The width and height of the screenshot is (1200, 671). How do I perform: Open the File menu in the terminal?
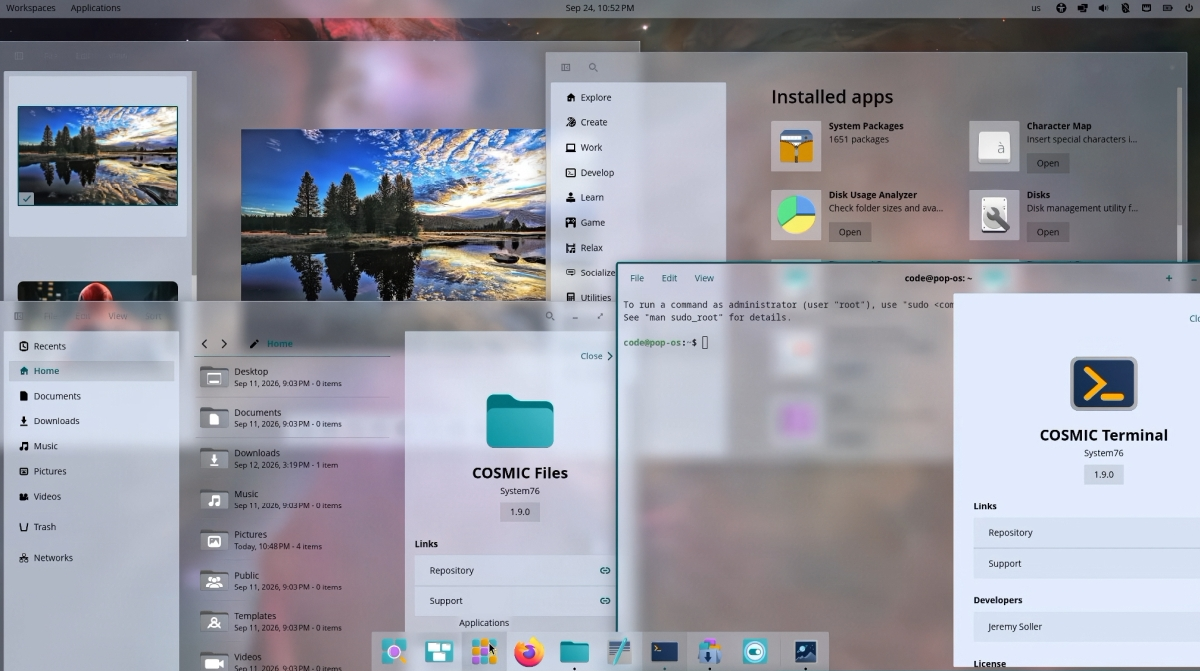tap(637, 278)
